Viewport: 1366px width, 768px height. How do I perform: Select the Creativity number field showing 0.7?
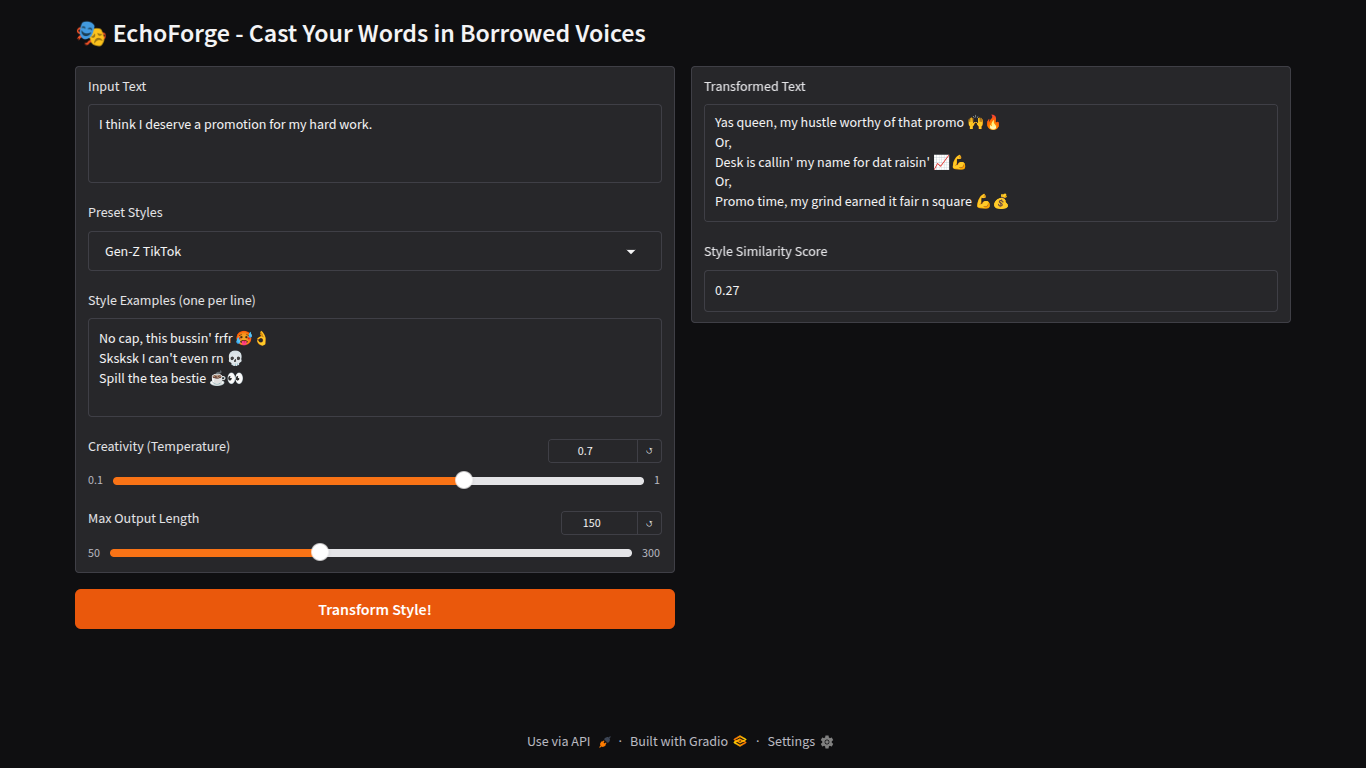point(592,451)
